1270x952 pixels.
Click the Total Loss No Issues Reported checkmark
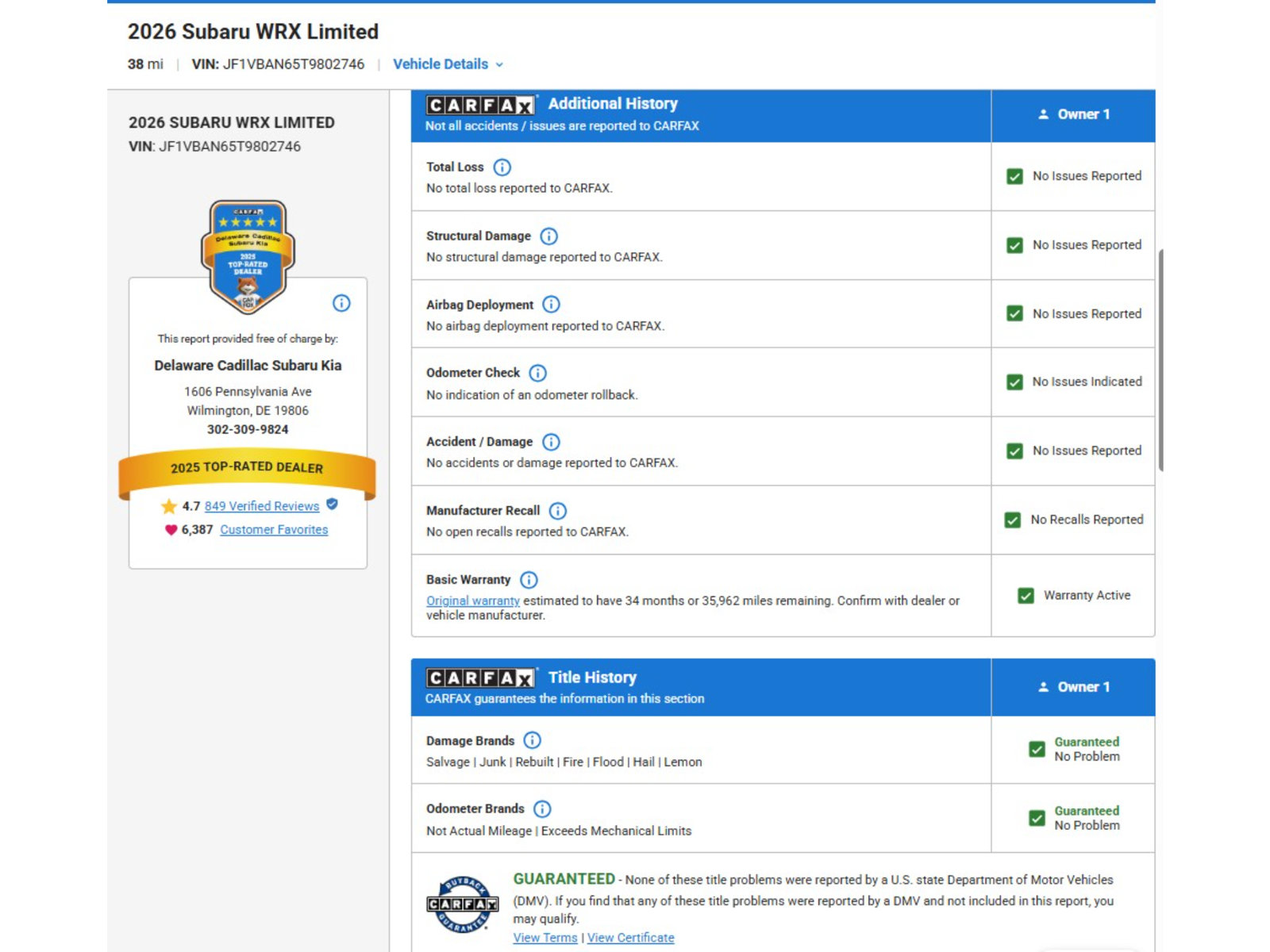click(x=1014, y=176)
